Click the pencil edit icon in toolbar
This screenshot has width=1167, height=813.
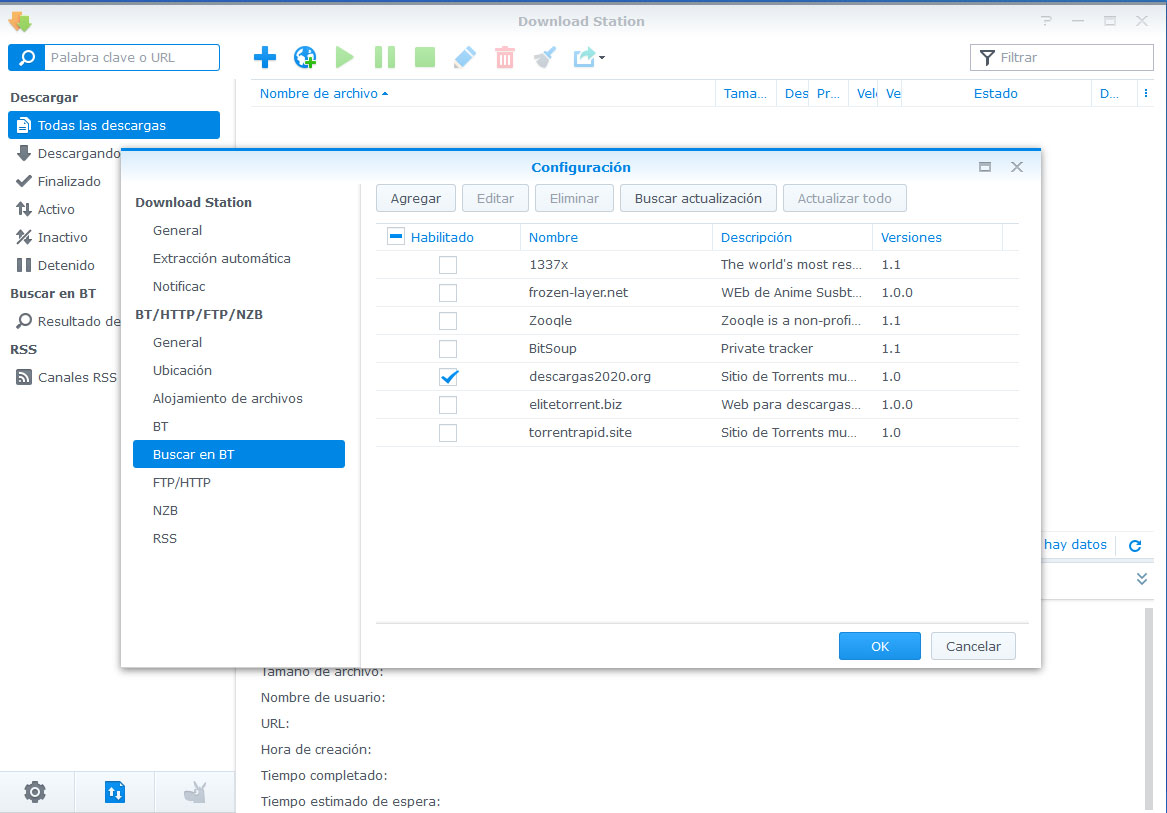pos(465,57)
